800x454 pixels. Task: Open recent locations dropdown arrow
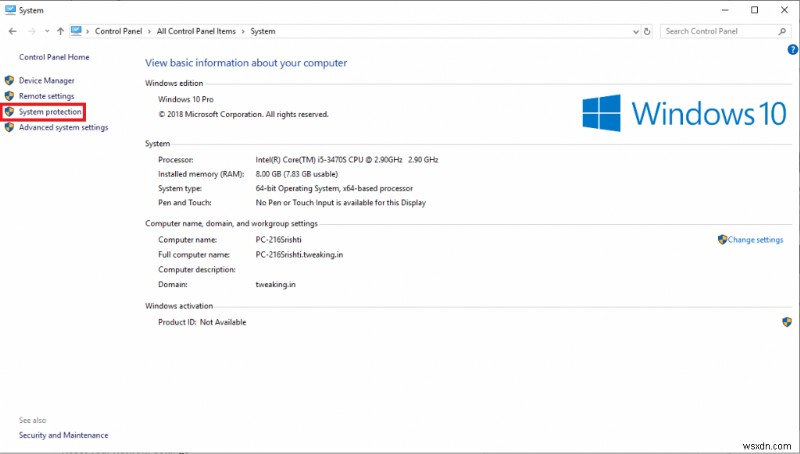[47, 31]
